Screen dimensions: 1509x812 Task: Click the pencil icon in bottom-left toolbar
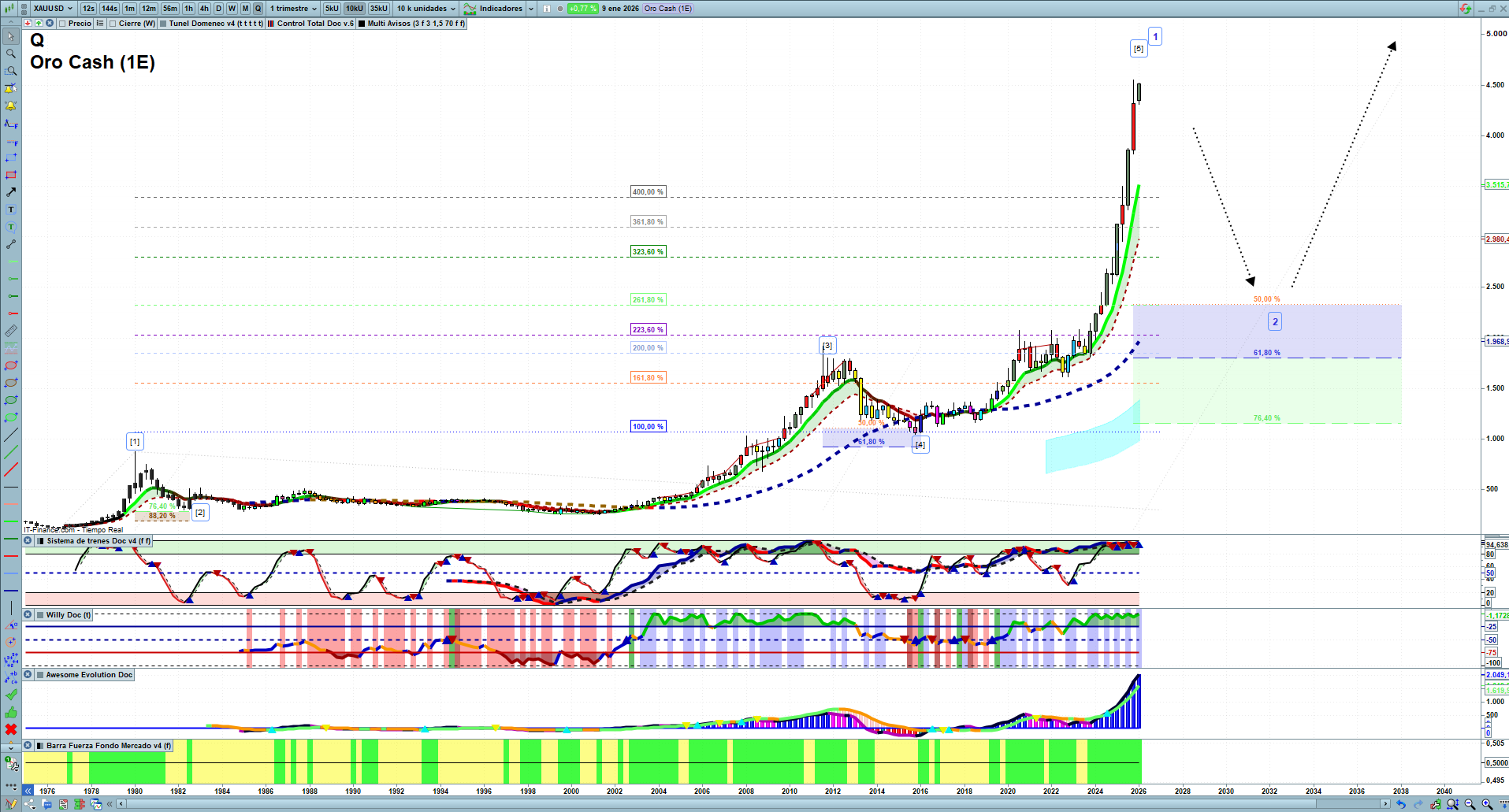11,804
